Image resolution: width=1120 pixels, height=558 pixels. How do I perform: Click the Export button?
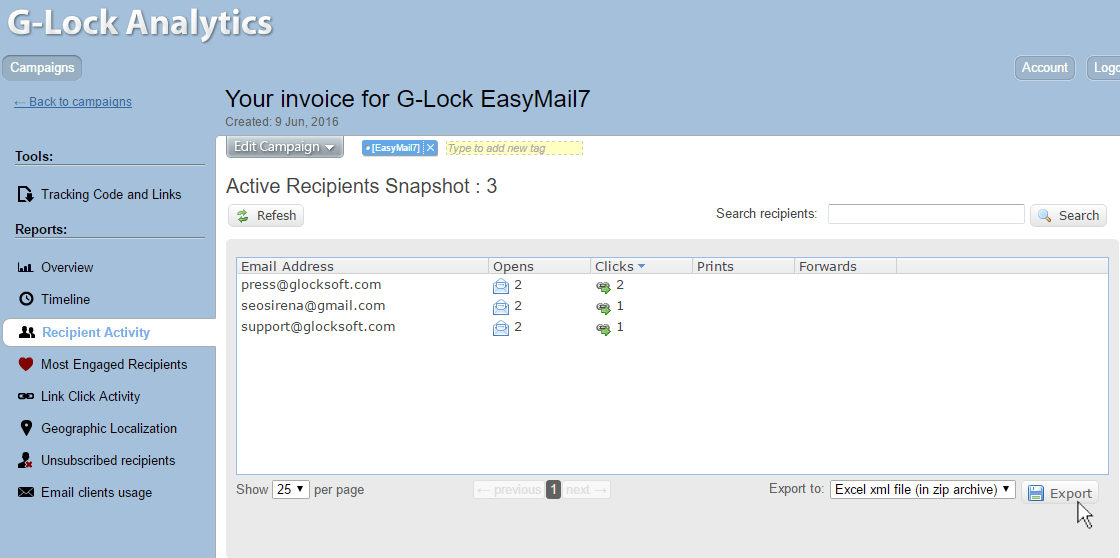(x=1059, y=493)
